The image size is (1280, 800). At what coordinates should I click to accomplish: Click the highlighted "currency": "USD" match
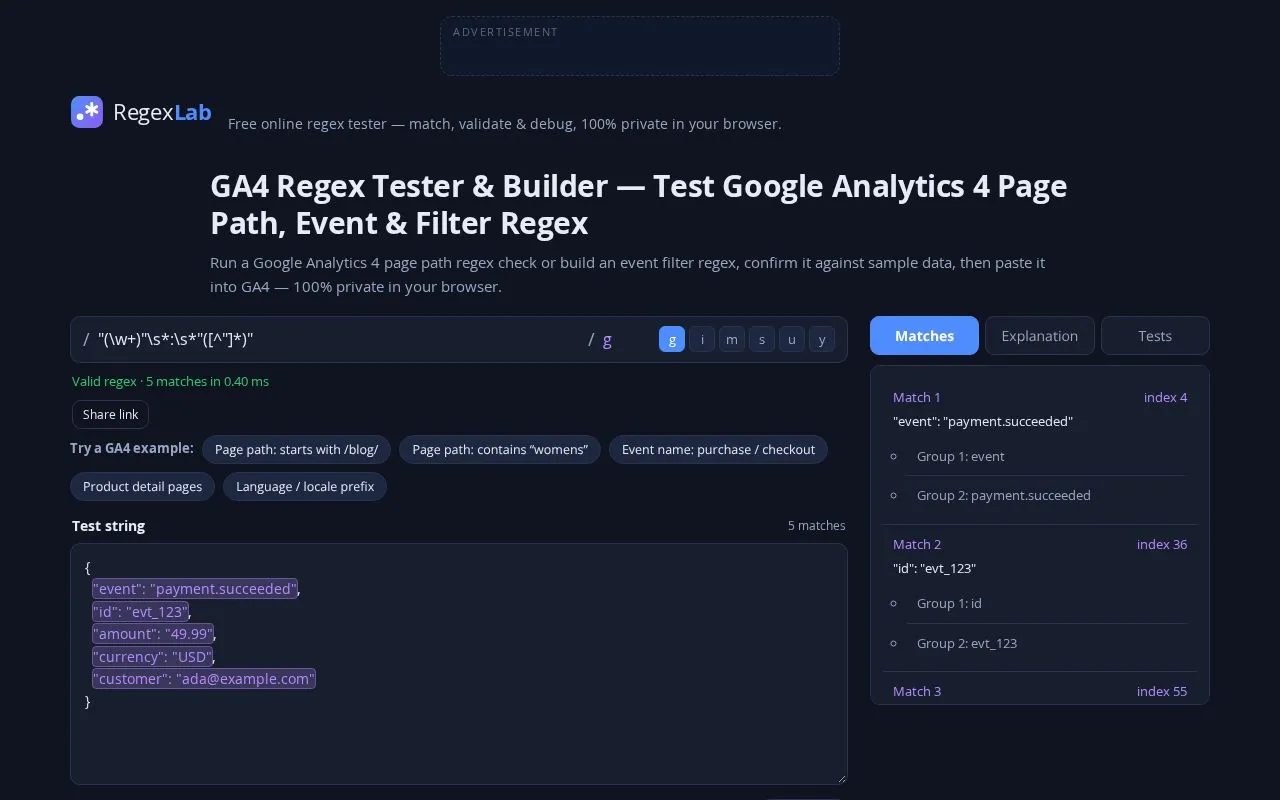click(x=152, y=657)
